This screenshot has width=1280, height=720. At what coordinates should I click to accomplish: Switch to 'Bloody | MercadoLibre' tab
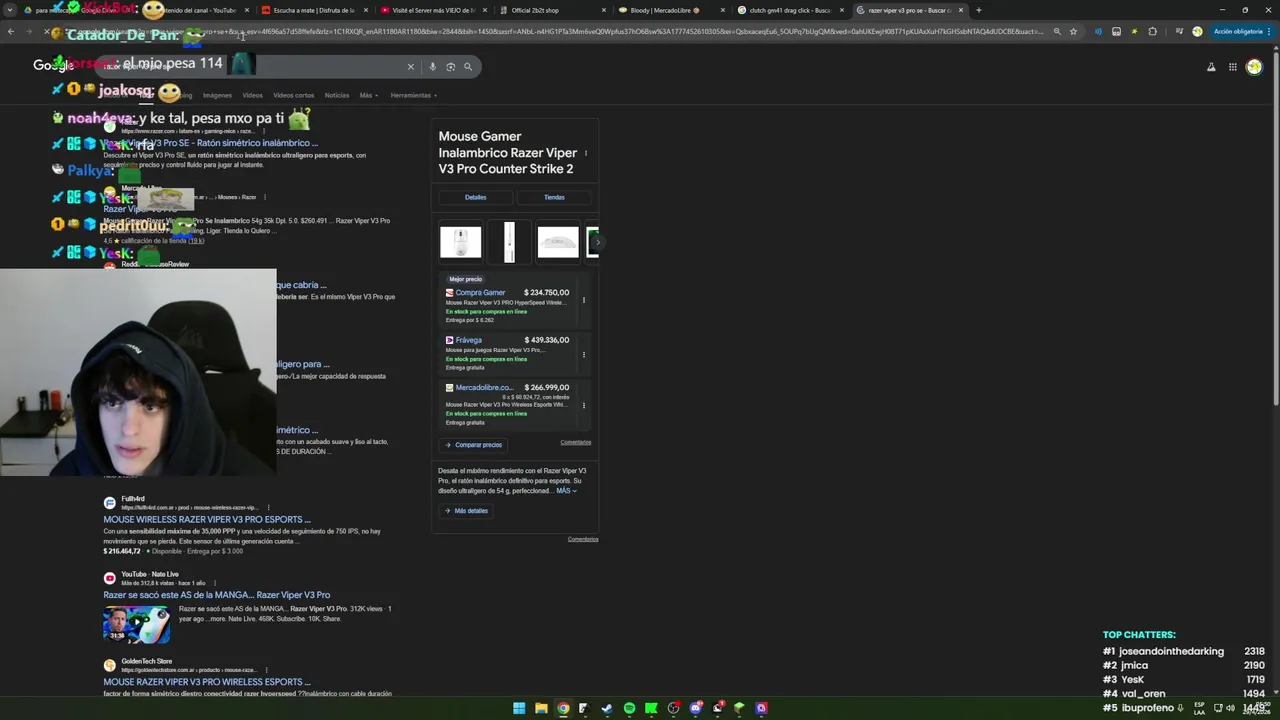pyautogui.click(x=670, y=10)
